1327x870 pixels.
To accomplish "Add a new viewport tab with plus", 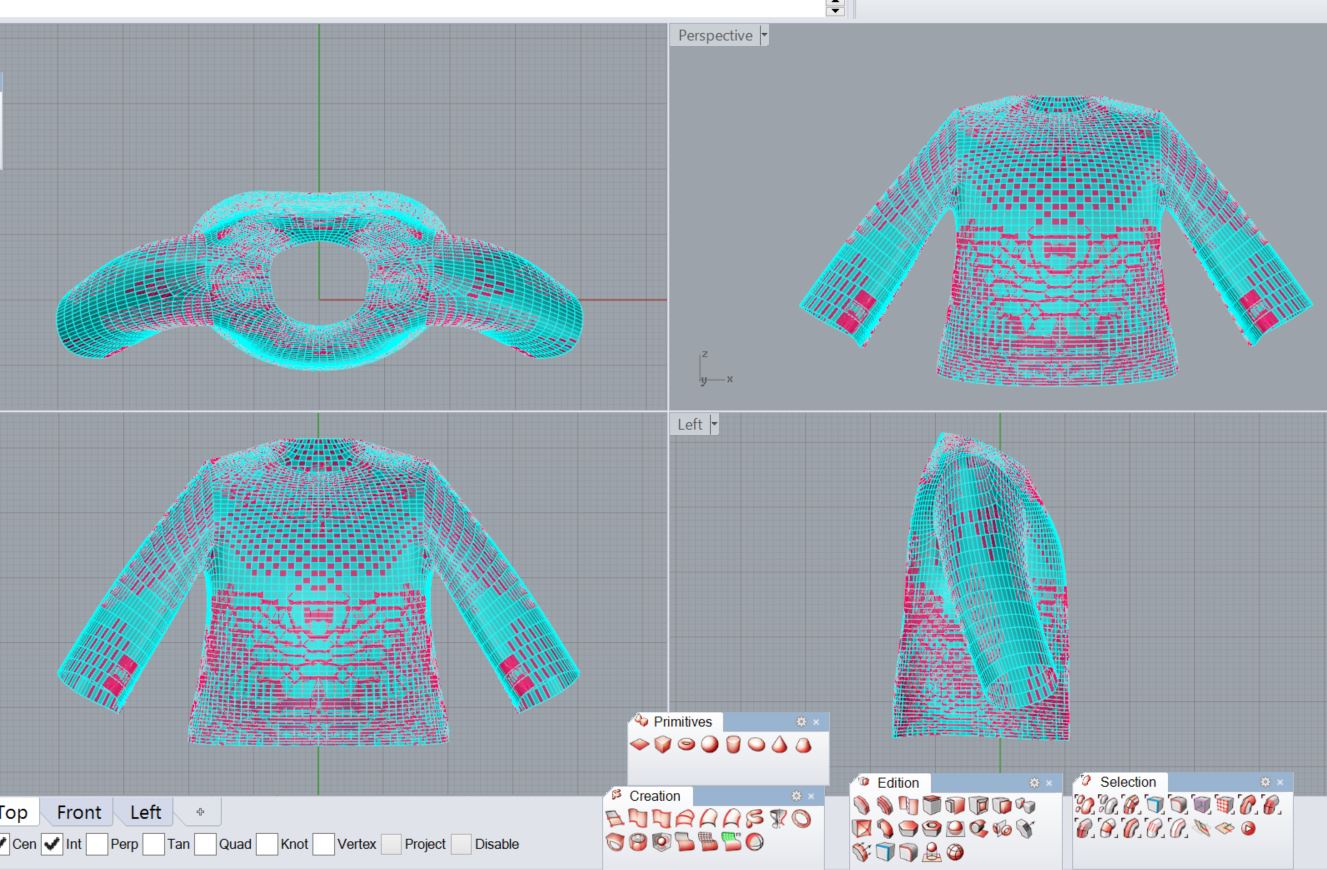I will 200,812.
